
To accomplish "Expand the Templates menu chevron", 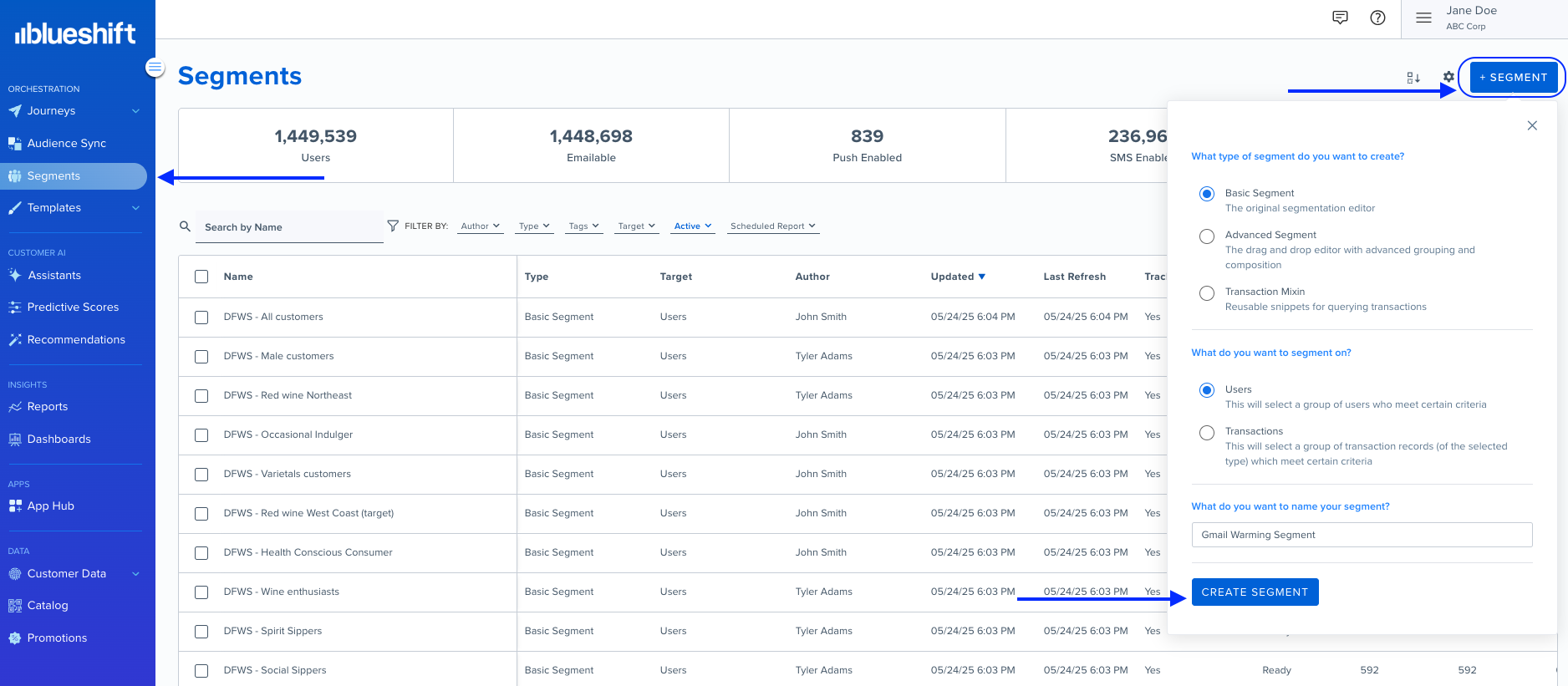I will tap(135, 208).
